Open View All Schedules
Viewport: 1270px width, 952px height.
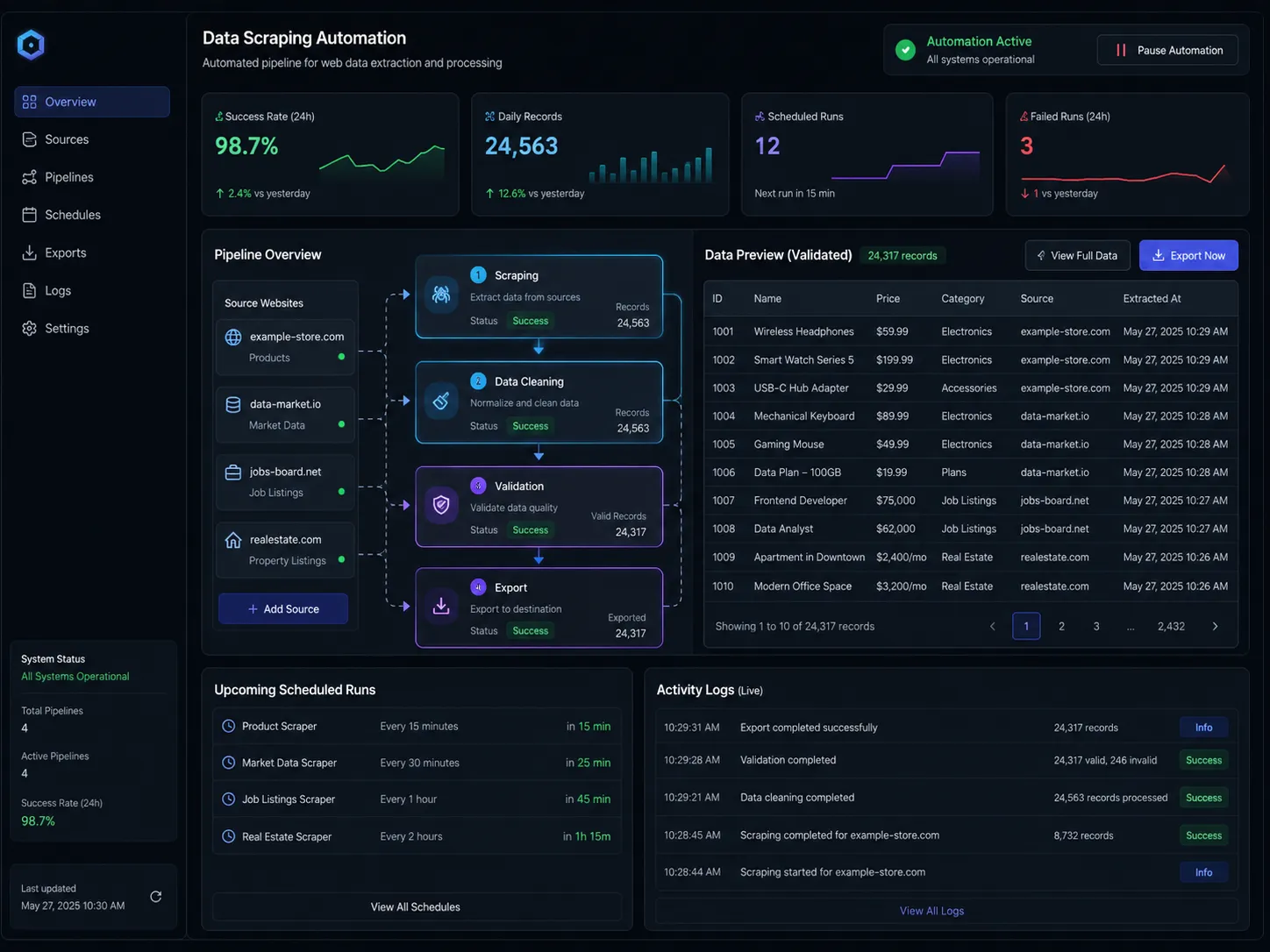[416, 907]
